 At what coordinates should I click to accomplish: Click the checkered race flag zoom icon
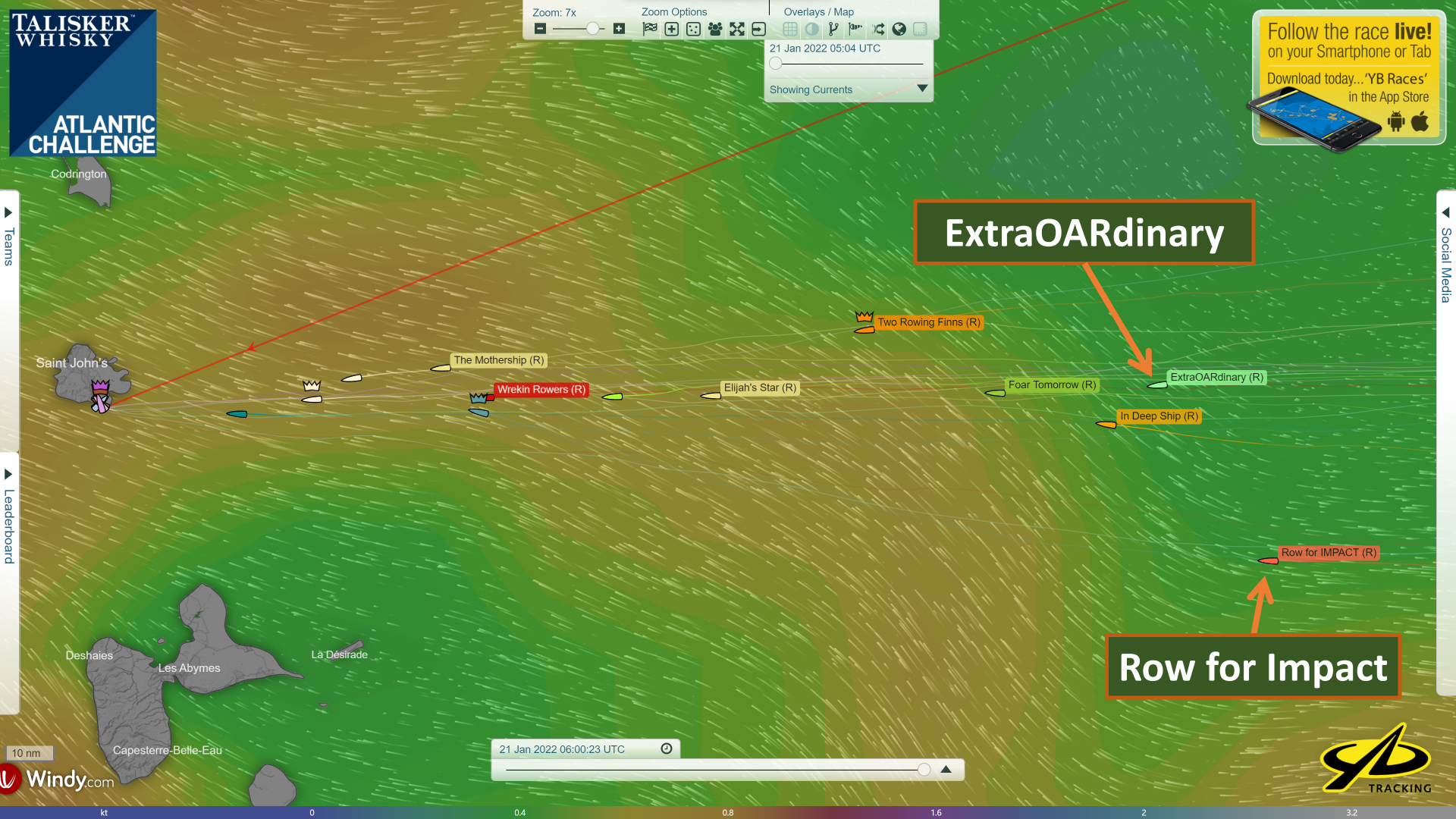coord(650,29)
